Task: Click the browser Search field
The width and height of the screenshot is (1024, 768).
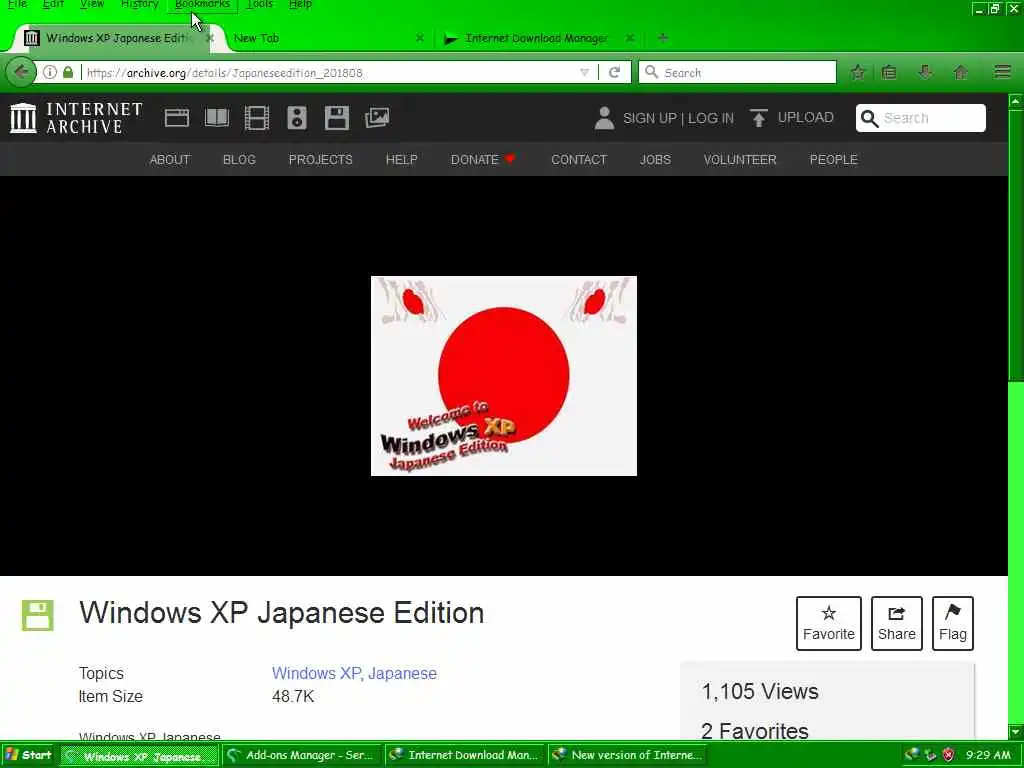Action: [x=737, y=72]
